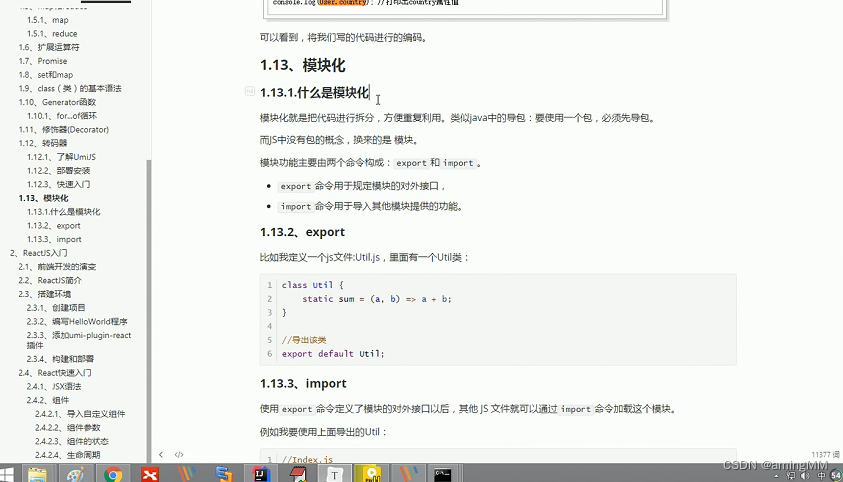
Task: Go to 2.3.1 创建项目 in outline
Action: coord(56,308)
